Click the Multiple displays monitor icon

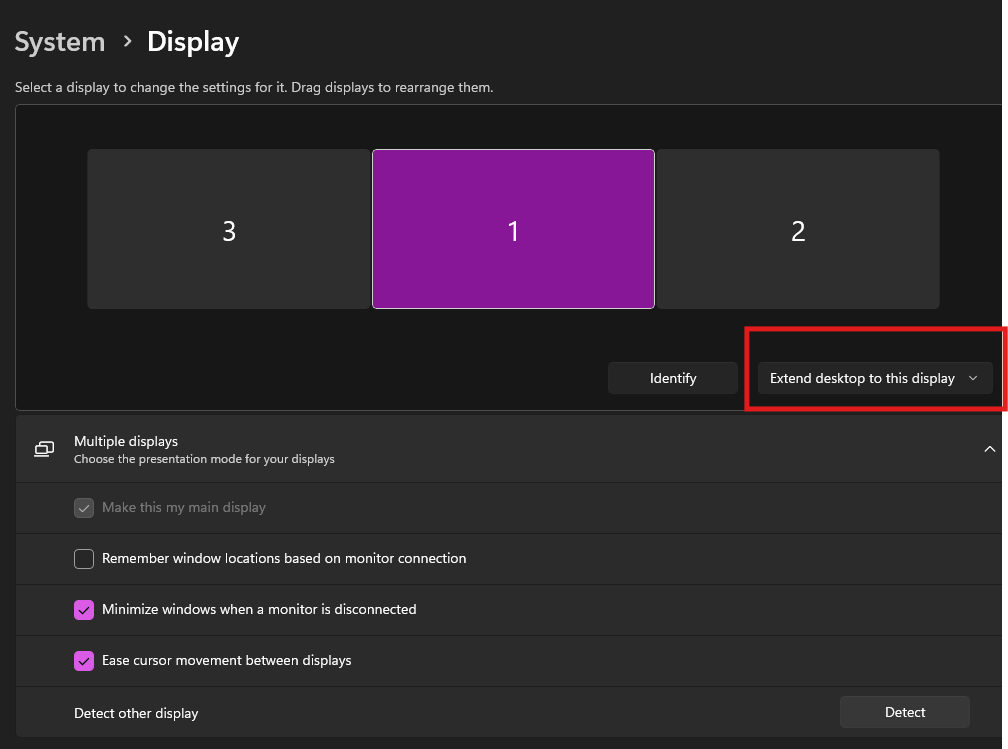click(x=44, y=449)
